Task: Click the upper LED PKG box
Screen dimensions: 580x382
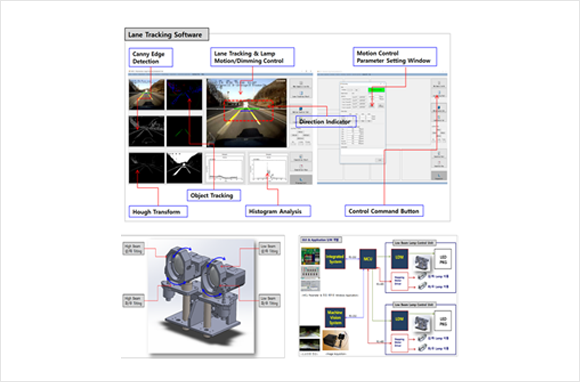Action: 443,260
